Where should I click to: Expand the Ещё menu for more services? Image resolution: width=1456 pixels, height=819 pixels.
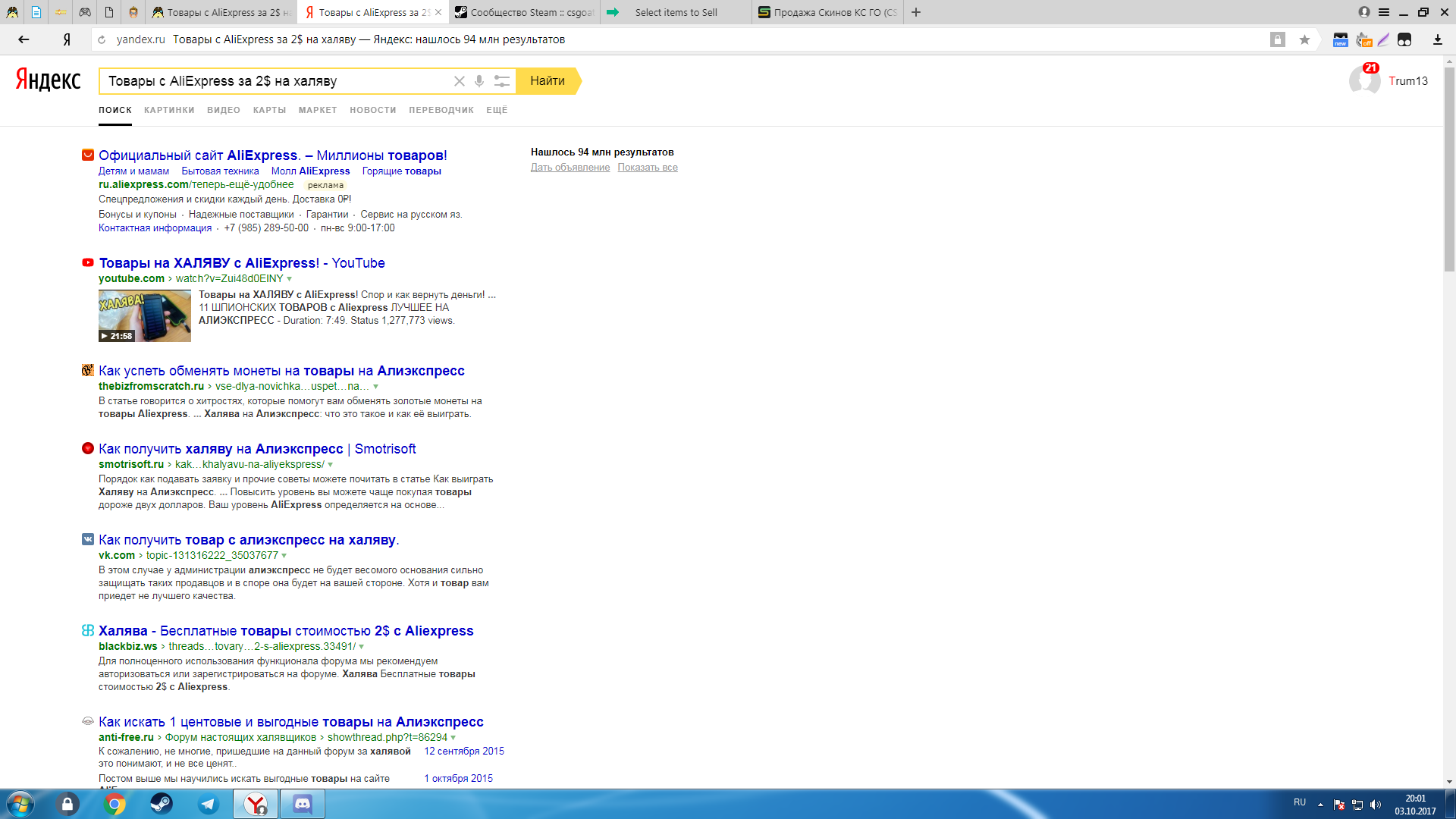(497, 110)
